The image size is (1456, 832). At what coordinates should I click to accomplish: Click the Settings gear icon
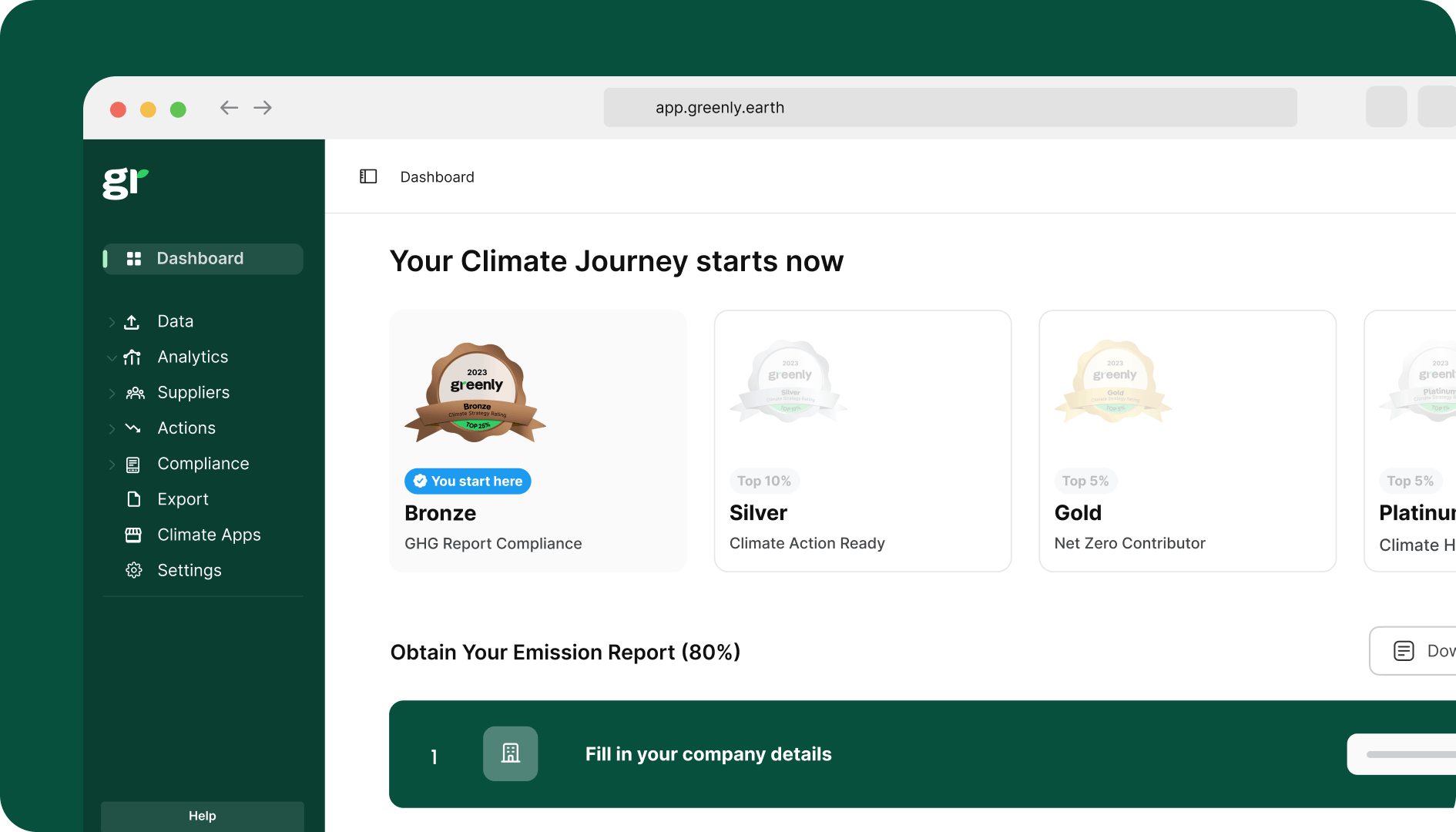point(134,570)
